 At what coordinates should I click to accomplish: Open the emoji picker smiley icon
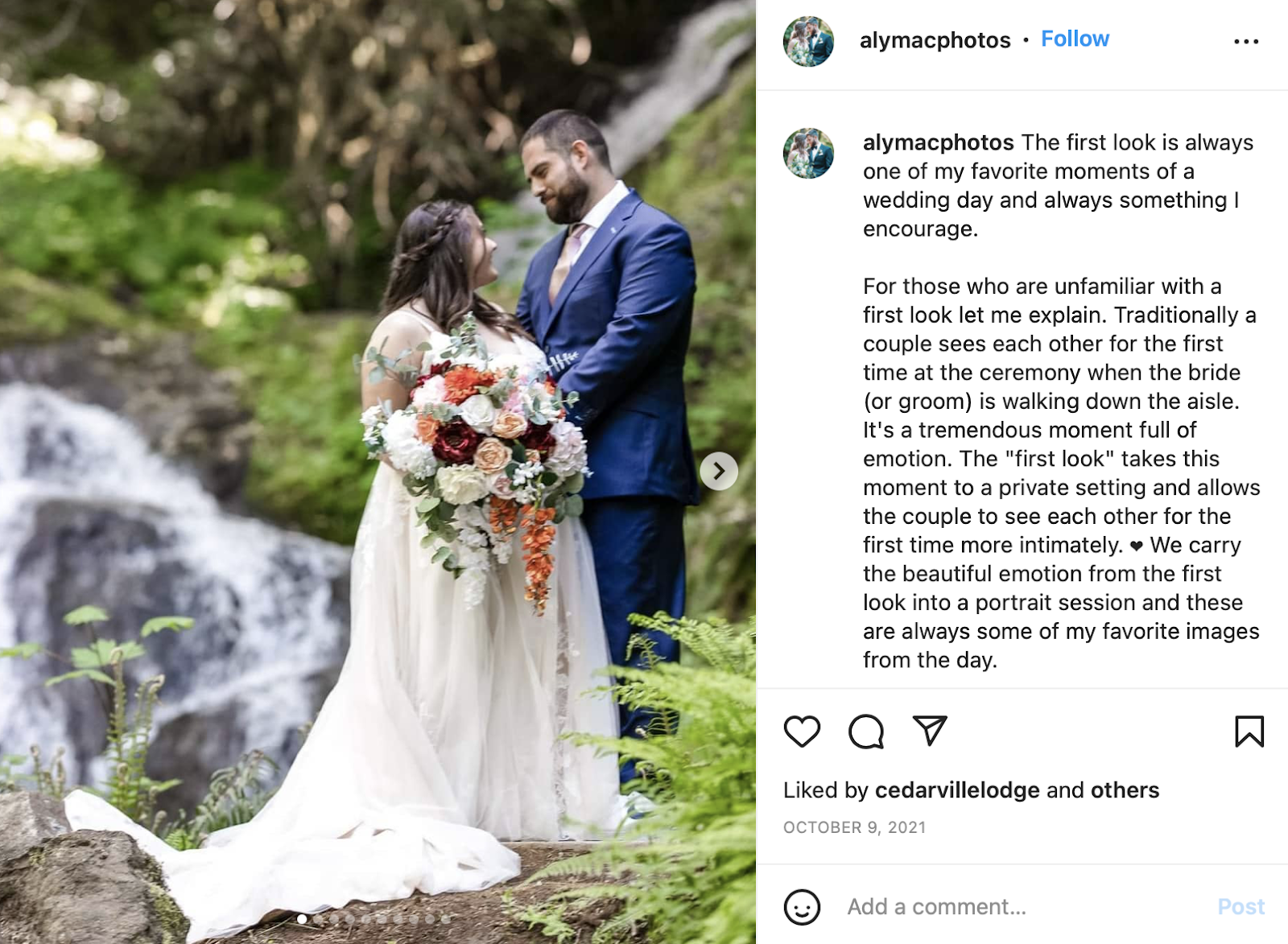pyautogui.click(x=802, y=907)
